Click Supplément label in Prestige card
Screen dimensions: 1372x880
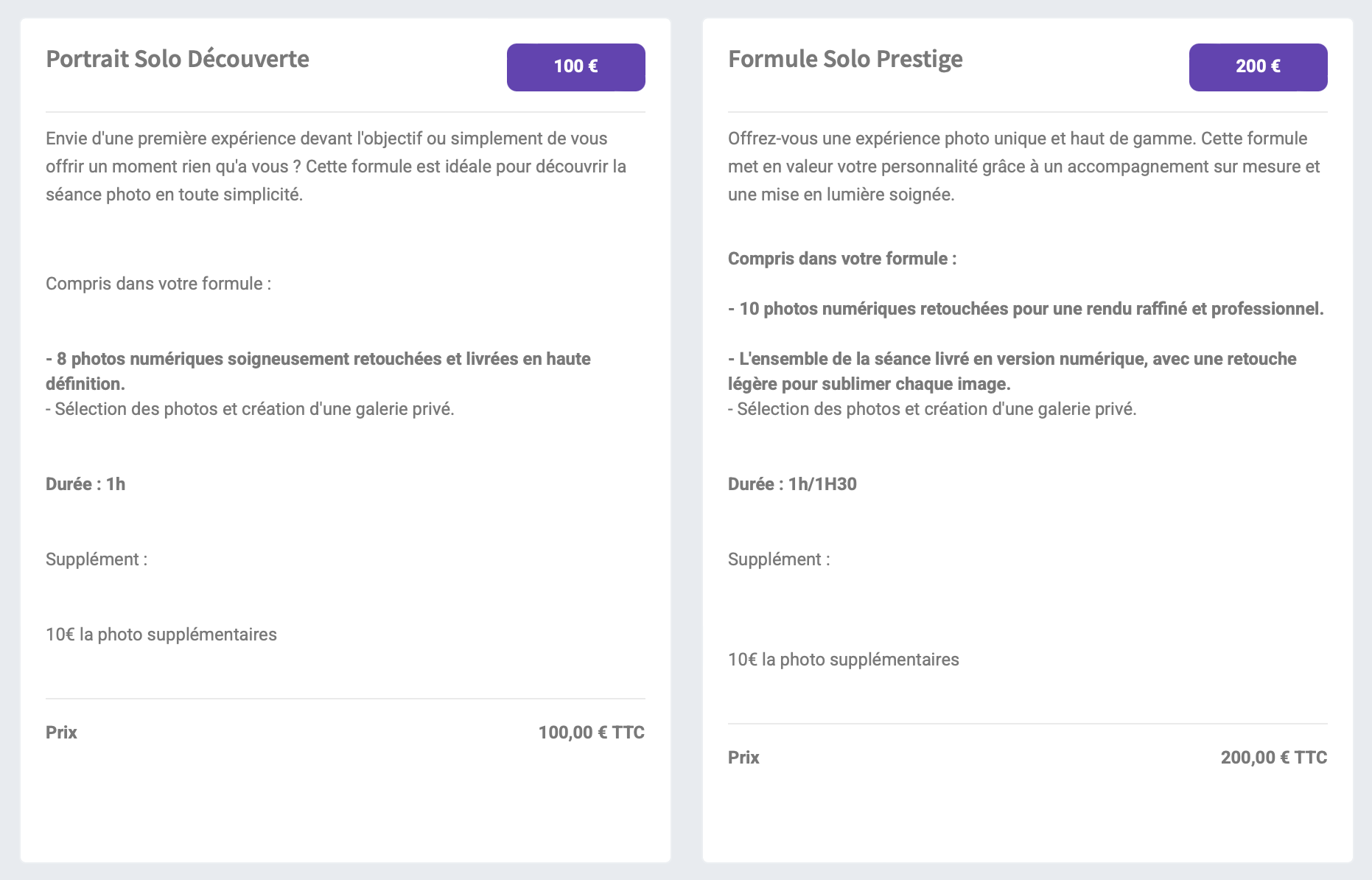(779, 559)
